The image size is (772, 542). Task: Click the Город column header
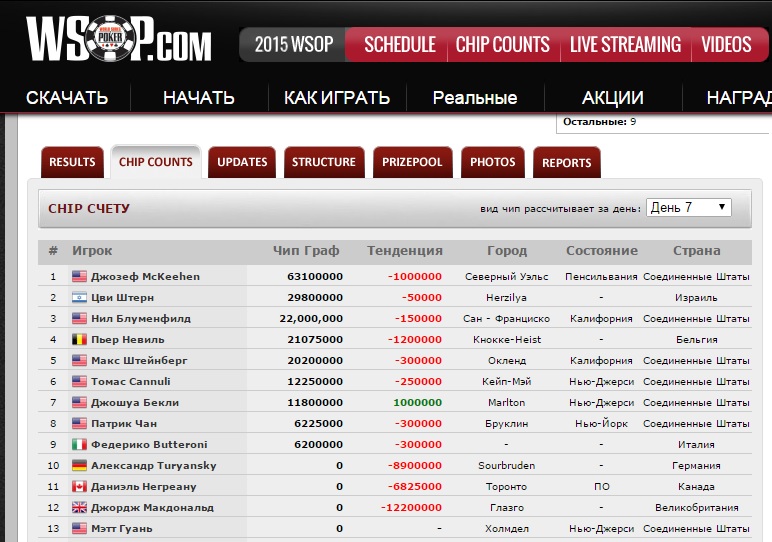507,251
